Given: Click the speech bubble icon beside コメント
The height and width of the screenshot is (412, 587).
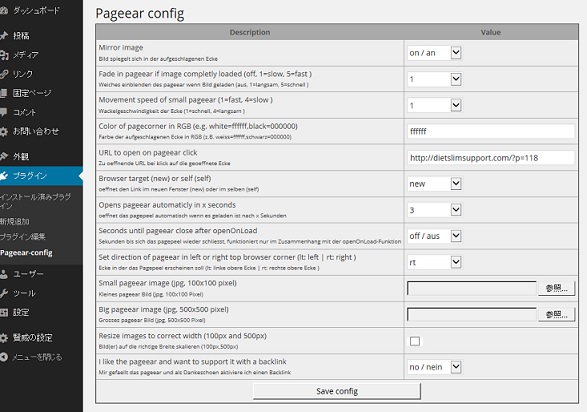Looking at the screenshot, I should point(3,112).
